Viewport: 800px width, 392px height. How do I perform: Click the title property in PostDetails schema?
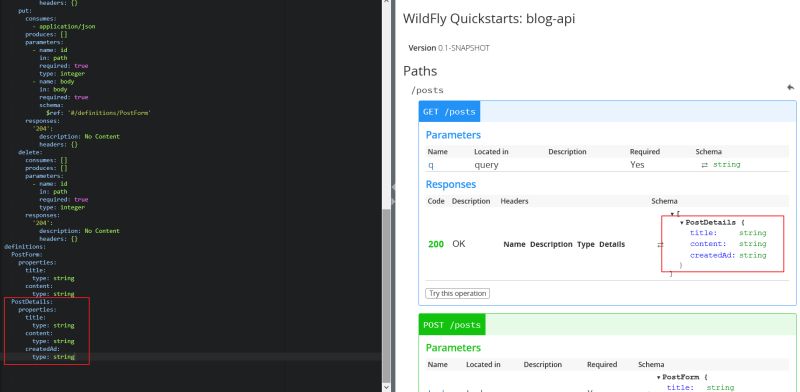[x=703, y=233]
